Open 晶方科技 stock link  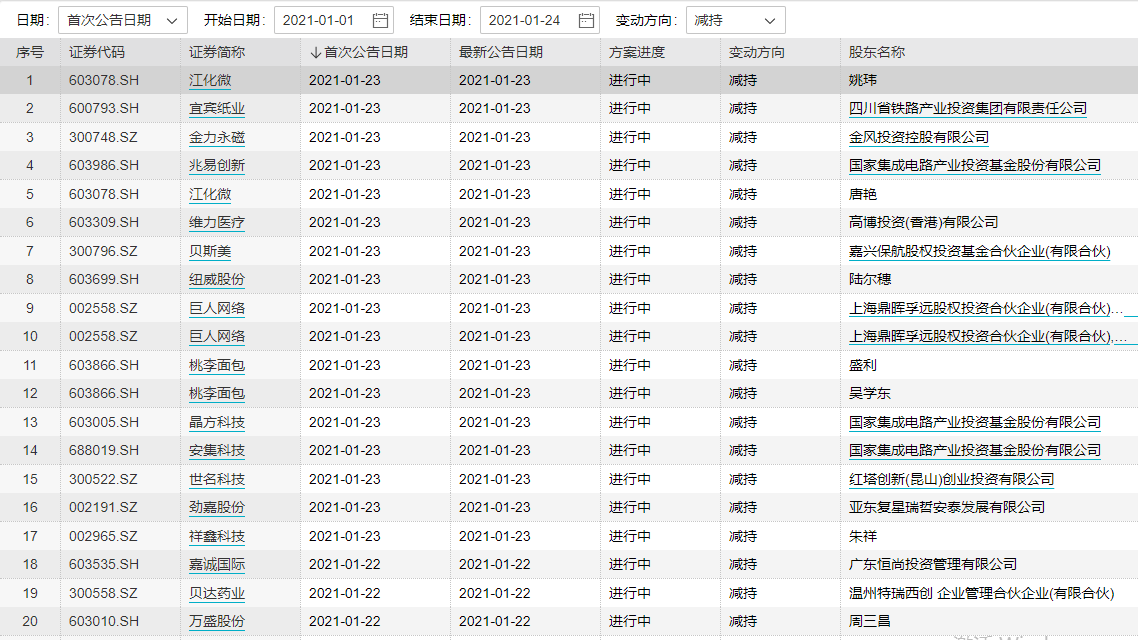[x=217, y=422]
